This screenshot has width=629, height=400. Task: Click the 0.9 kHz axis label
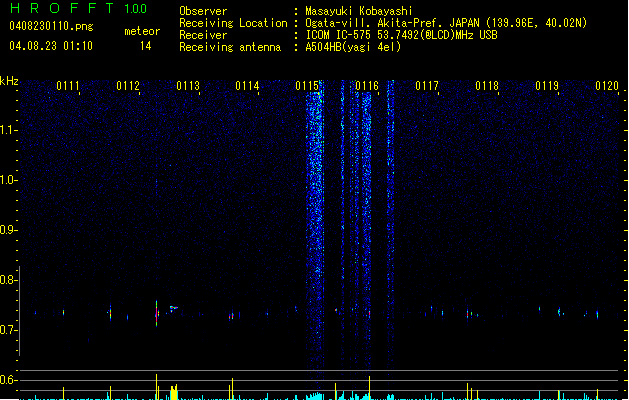[8, 230]
